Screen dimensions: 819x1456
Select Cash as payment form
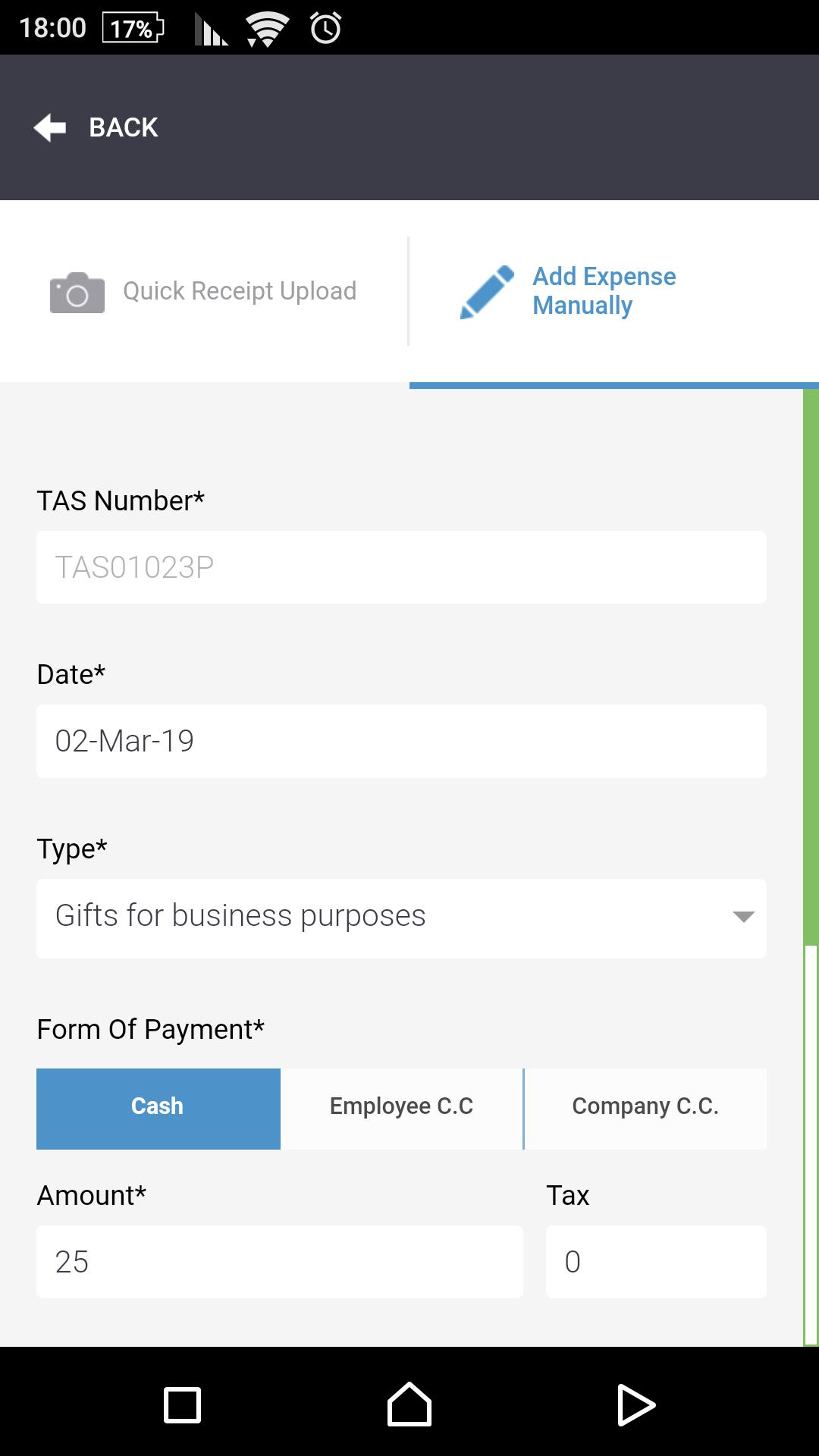158,1108
